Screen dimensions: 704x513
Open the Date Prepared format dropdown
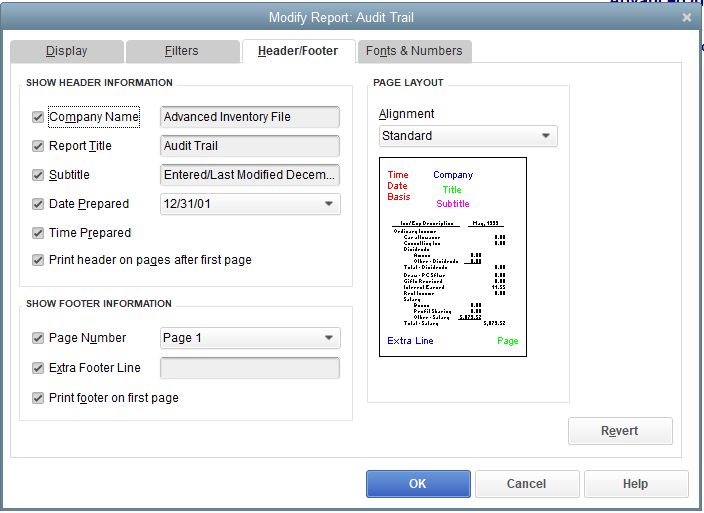pos(250,204)
